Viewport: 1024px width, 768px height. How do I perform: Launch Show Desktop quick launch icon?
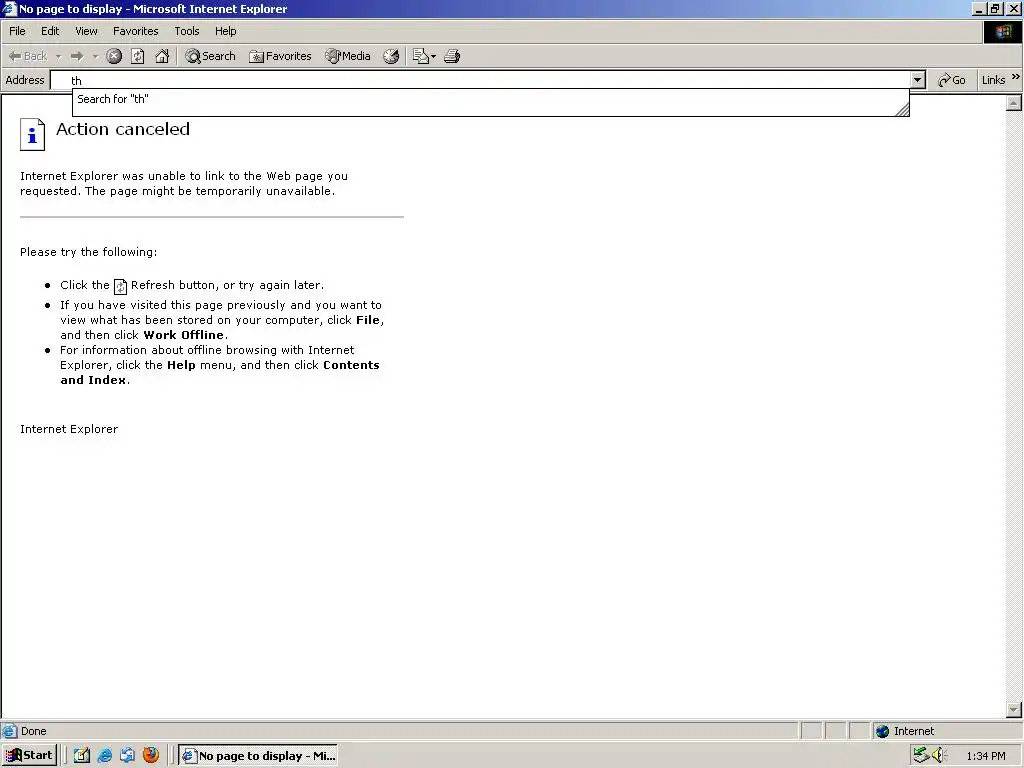pyautogui.click(x=82, y=756)
